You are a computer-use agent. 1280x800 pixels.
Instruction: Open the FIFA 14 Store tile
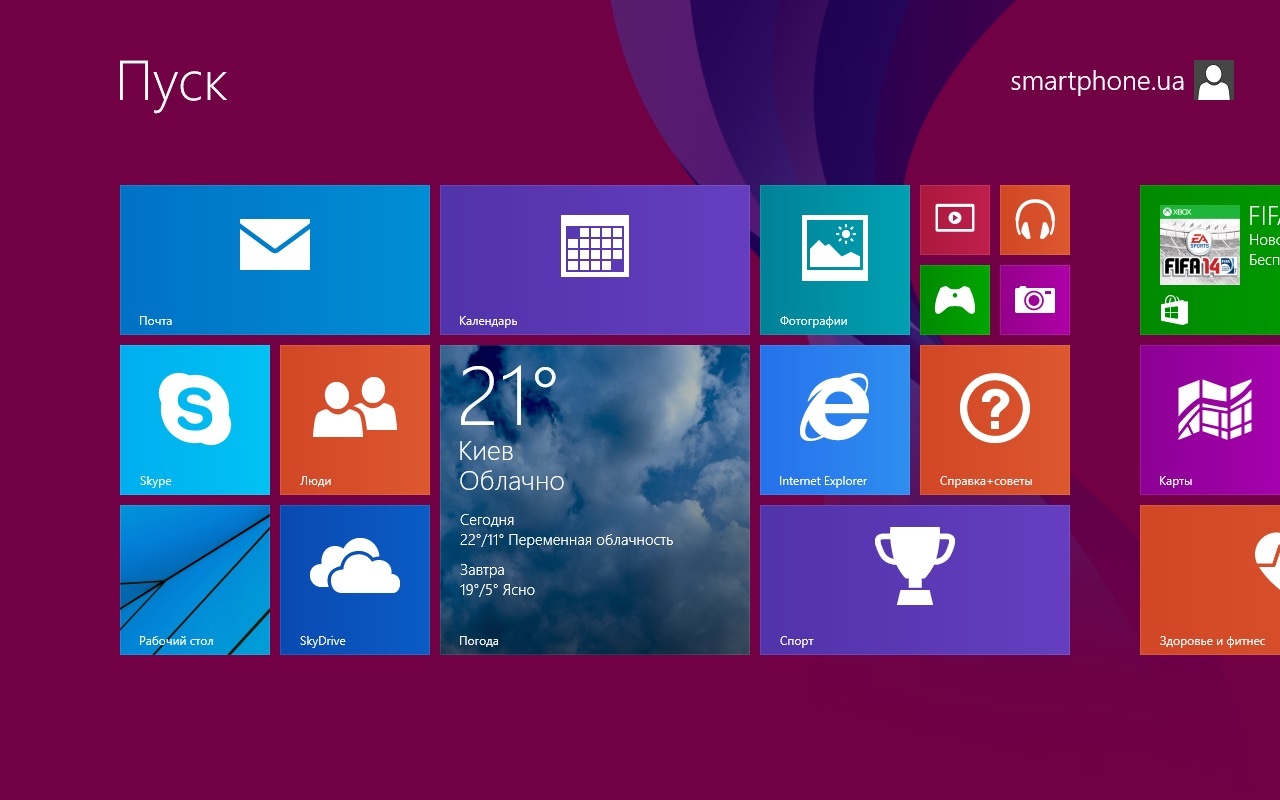point(1210,259)
